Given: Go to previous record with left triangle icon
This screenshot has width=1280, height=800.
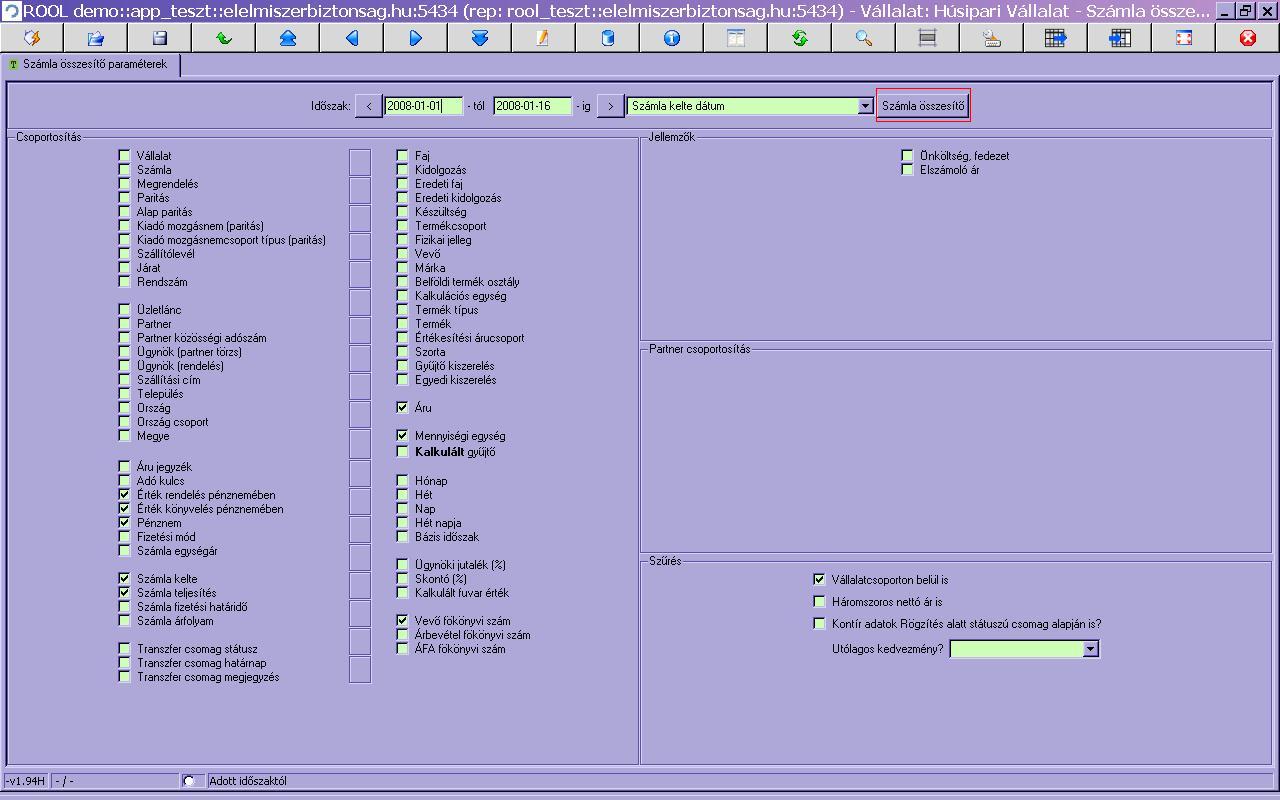Looking at the screenshot, I should (352, 38).
